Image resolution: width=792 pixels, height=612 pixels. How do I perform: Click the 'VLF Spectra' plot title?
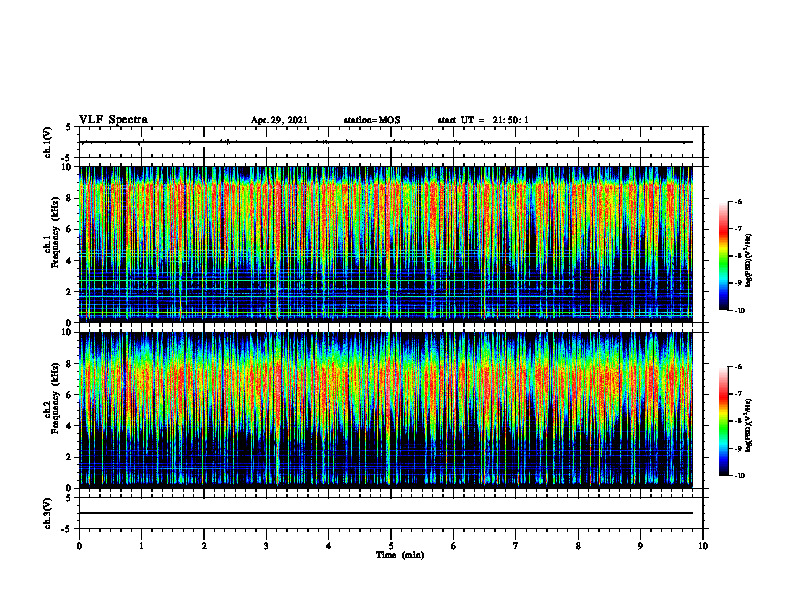[113, 120]
